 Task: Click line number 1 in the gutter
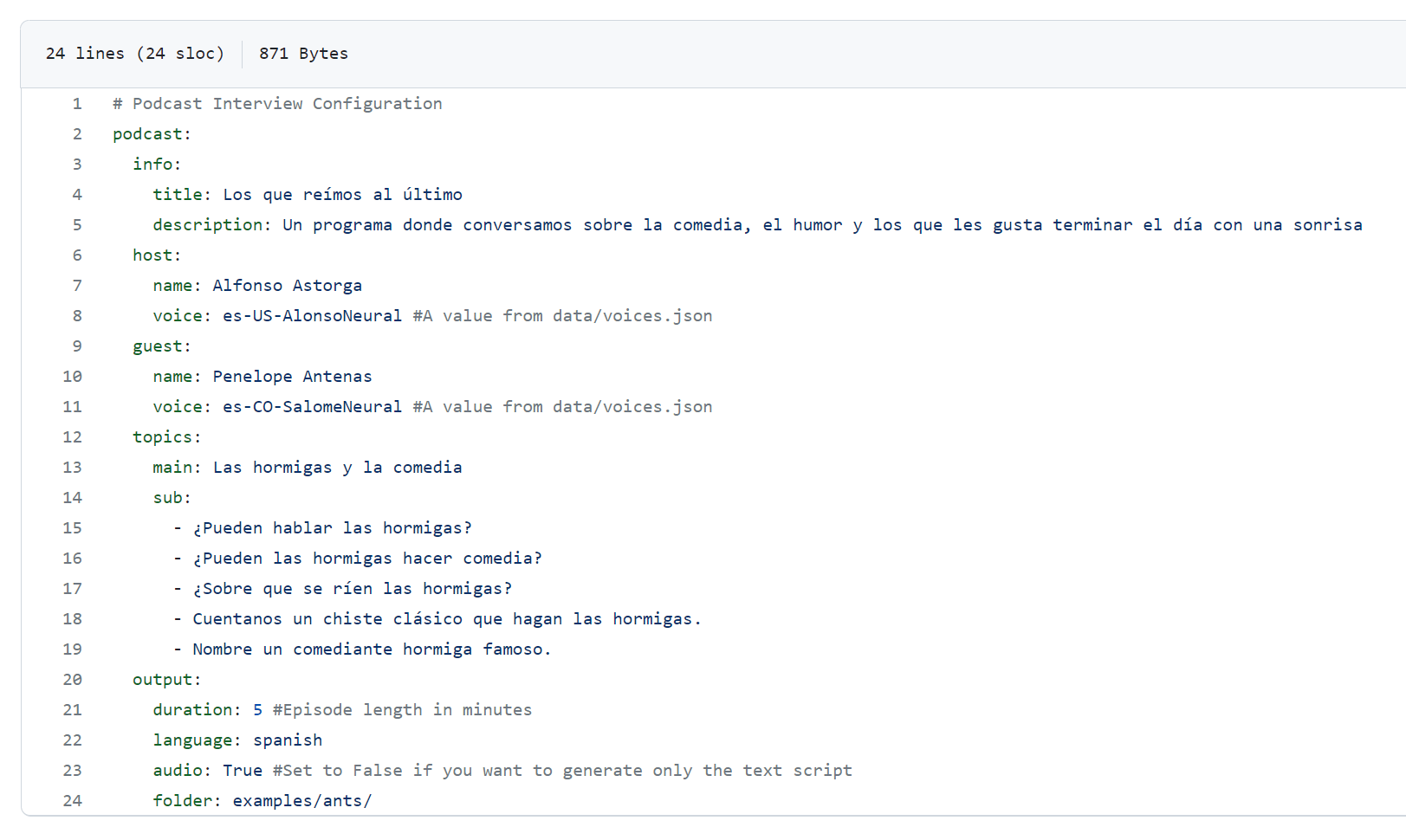[x=77, y=104]
